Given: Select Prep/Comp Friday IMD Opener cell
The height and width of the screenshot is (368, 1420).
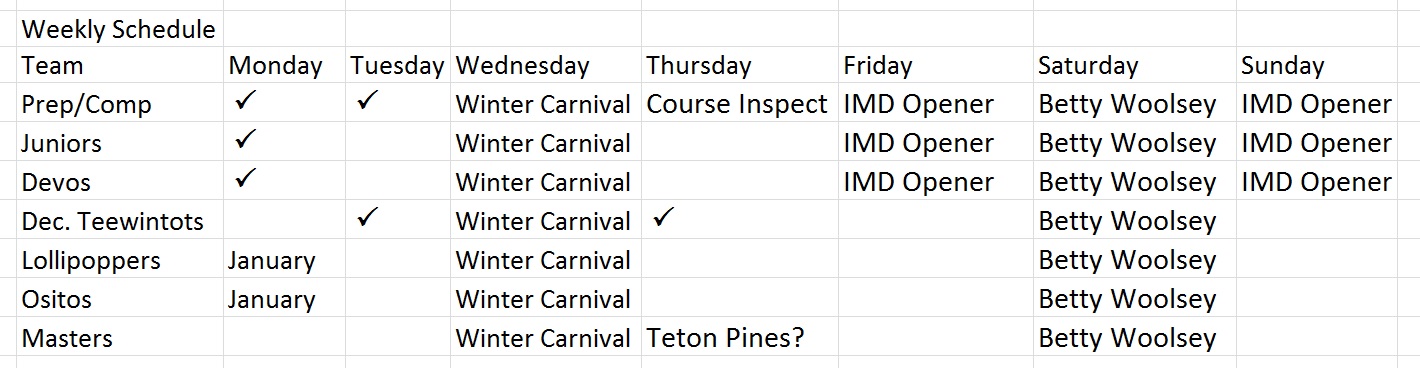Looking at the screenshot, I should [x=935, y=104].
